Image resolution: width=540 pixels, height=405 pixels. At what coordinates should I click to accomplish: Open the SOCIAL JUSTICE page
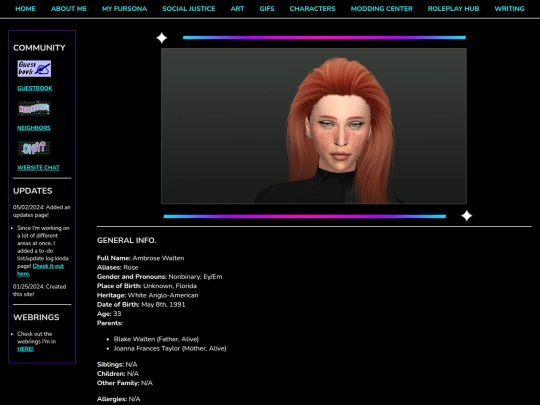pos(189,9)
